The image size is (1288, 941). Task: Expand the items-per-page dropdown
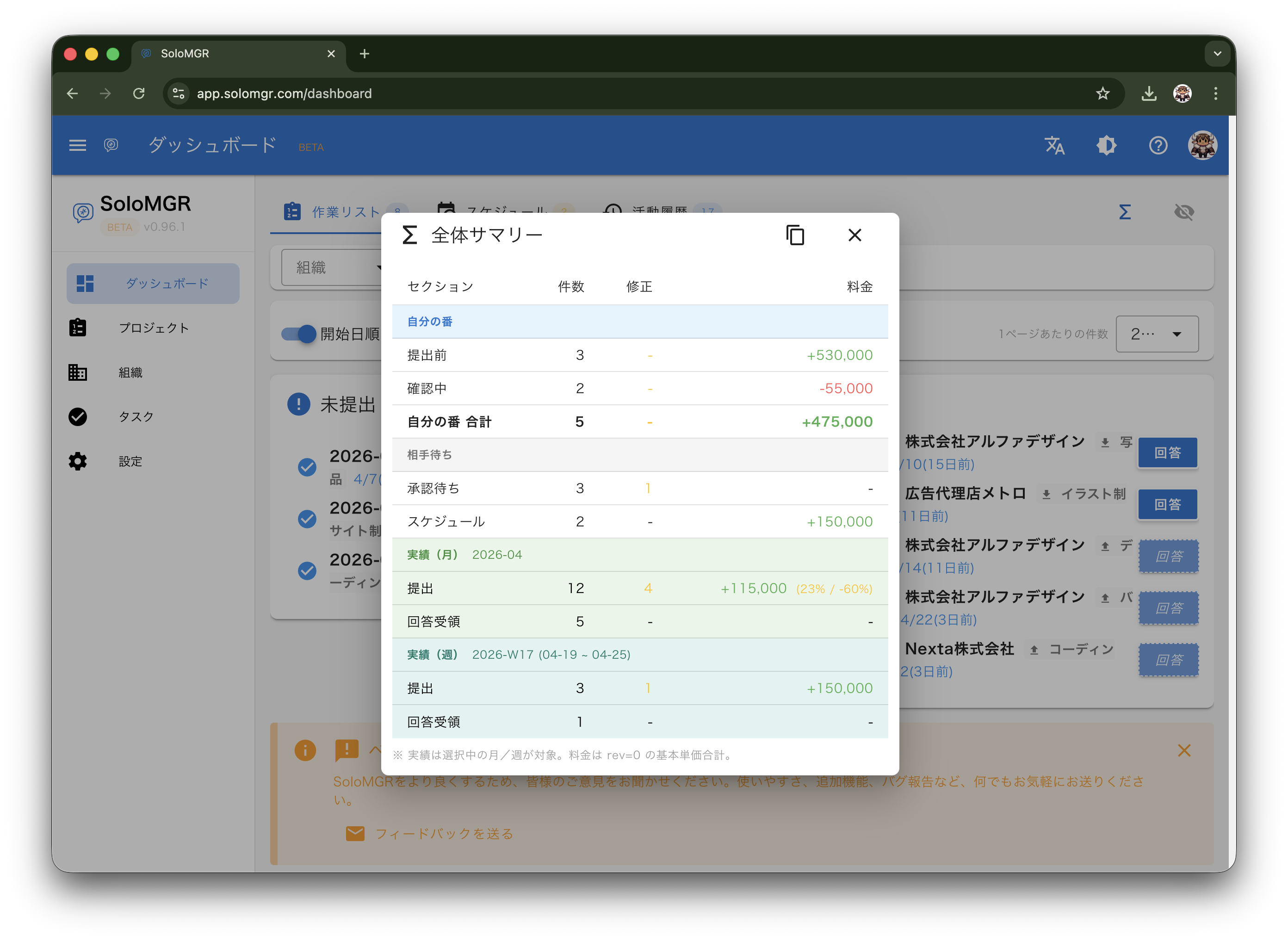(x=1157, y=334)
